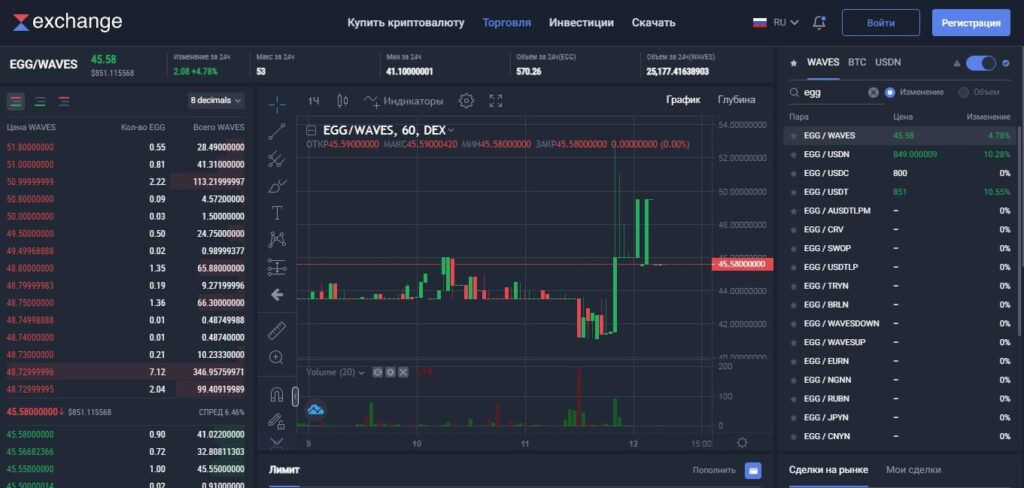Enter fullscreen chart mode
This screenshot has height=488, width=1024.
click(x=496, y=101)
